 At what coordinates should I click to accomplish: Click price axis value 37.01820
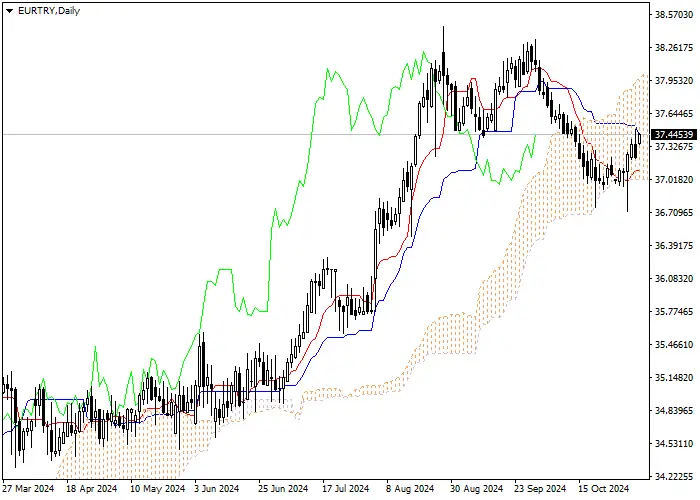674,180
